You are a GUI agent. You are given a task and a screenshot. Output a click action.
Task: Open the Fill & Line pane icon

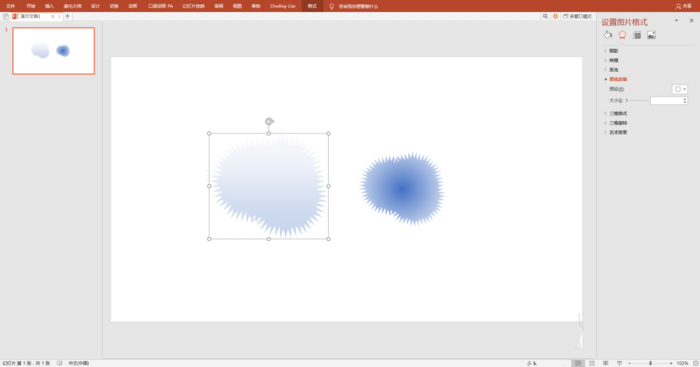click(x=608, y=35)
